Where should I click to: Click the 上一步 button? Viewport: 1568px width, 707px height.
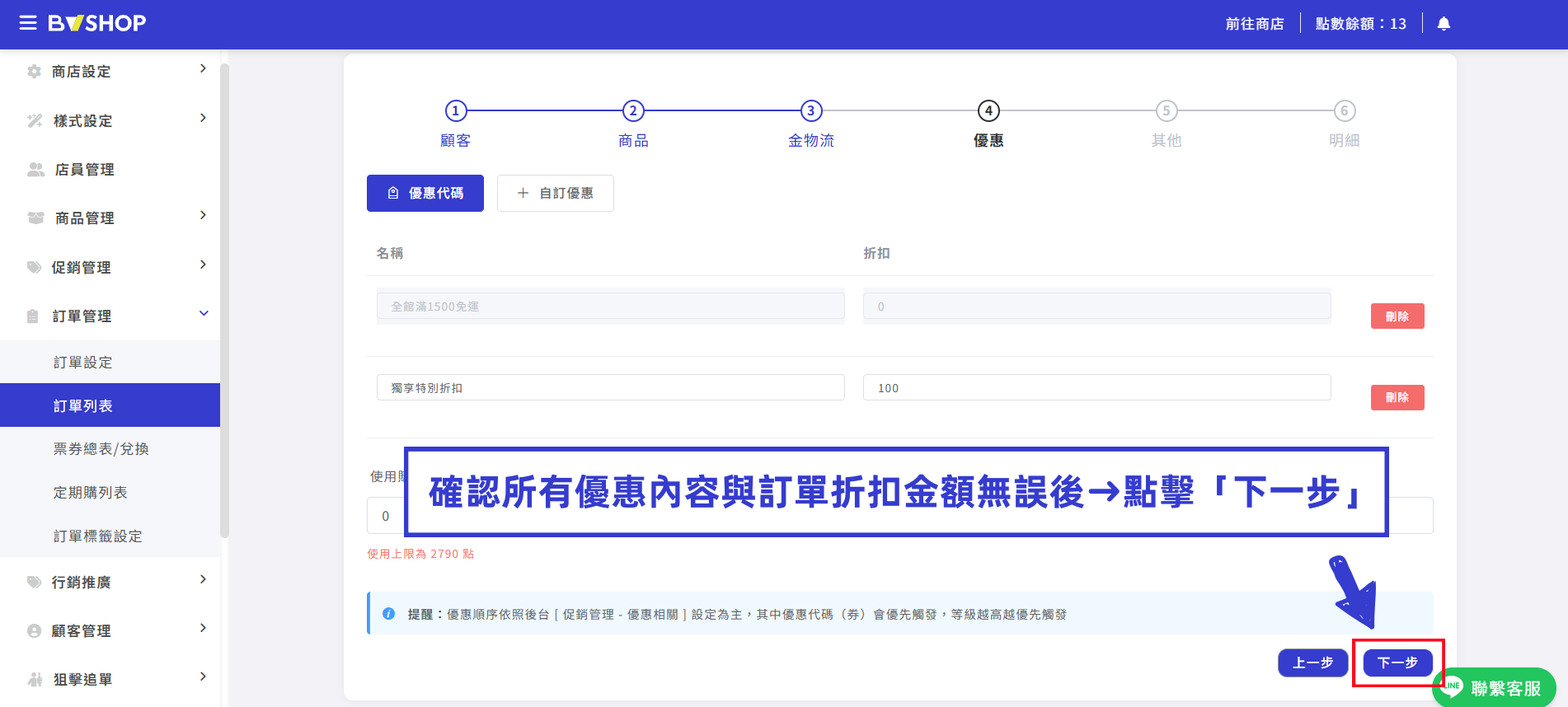point(1313,663)
